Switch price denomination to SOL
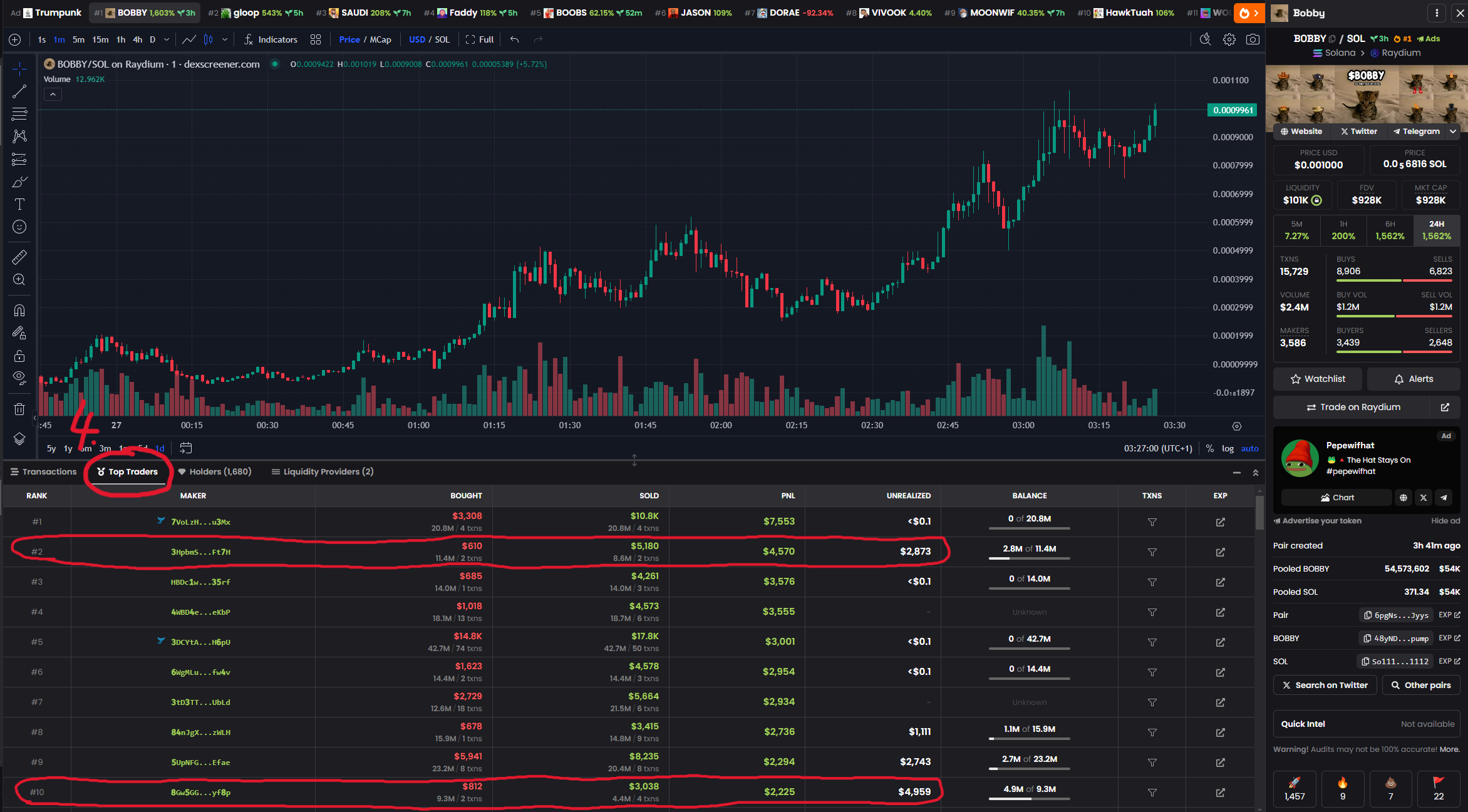This screenshot has height=812, width=1468. tap(442, 39)
